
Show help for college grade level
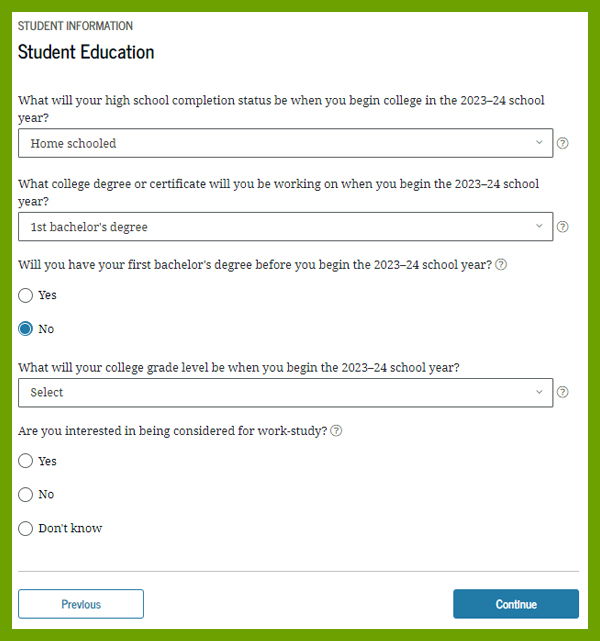click(x=562, y=392)
